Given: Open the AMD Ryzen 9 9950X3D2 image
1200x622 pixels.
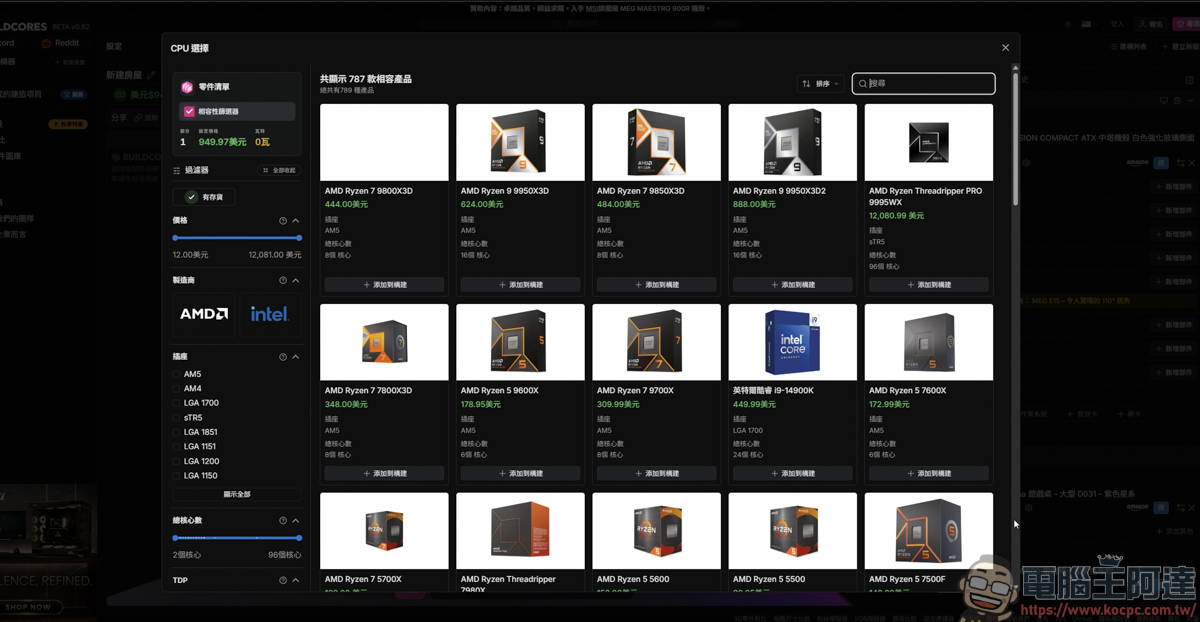Looking at the screenshot, I should click(x=792, y=142).
